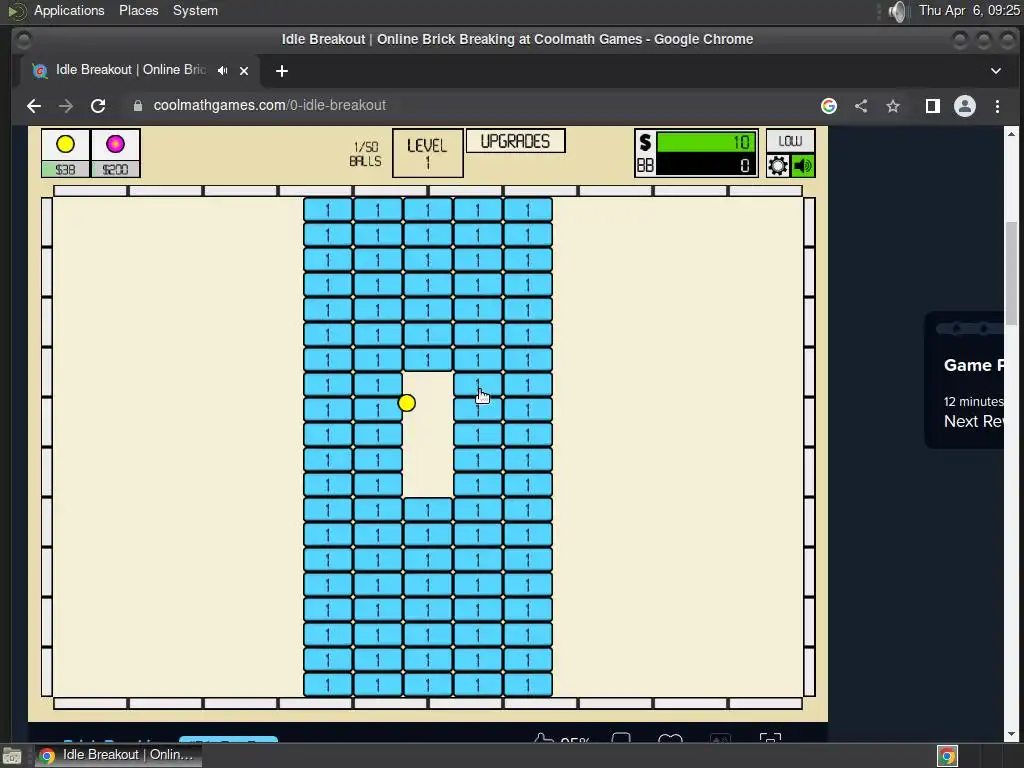Click the Google icon in address bar
This screenshot has width=1024, height=768.
[829, 106]
